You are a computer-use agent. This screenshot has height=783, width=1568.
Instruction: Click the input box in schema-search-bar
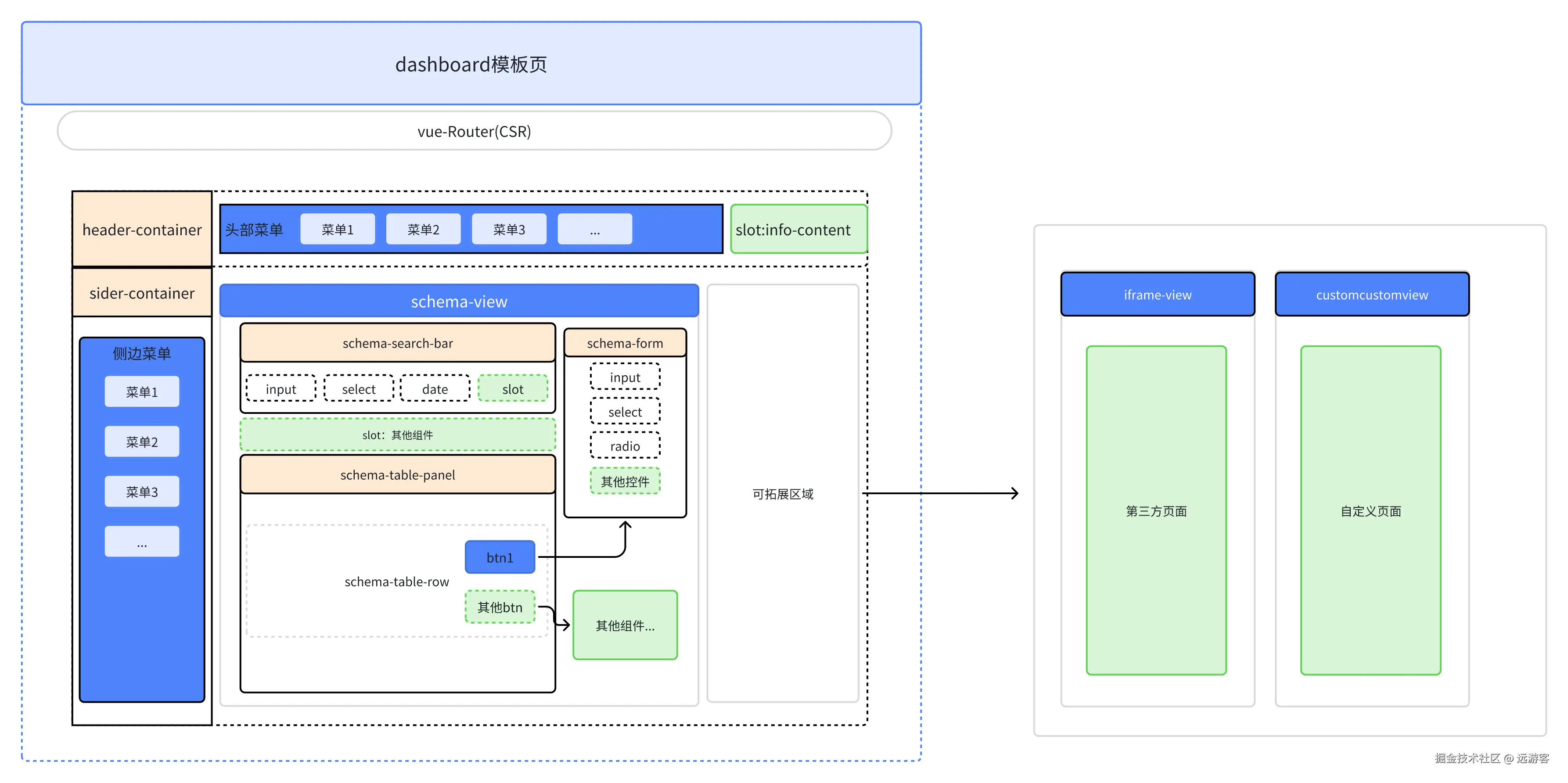281,389
